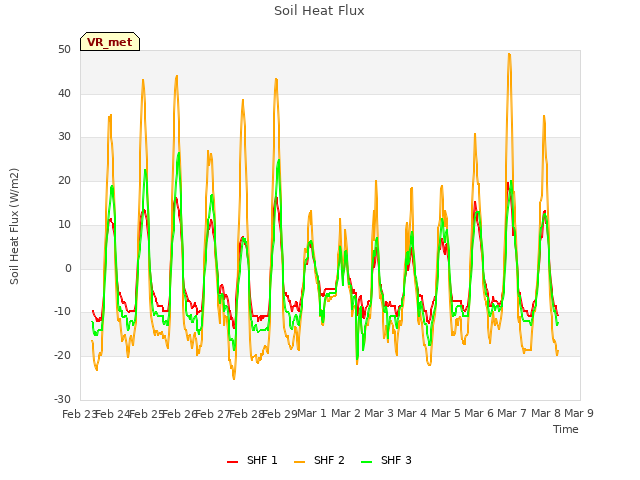640x480 pixels.
Task: Toggle SHF 2 series in legend
Action: click(x=319, y=460)
